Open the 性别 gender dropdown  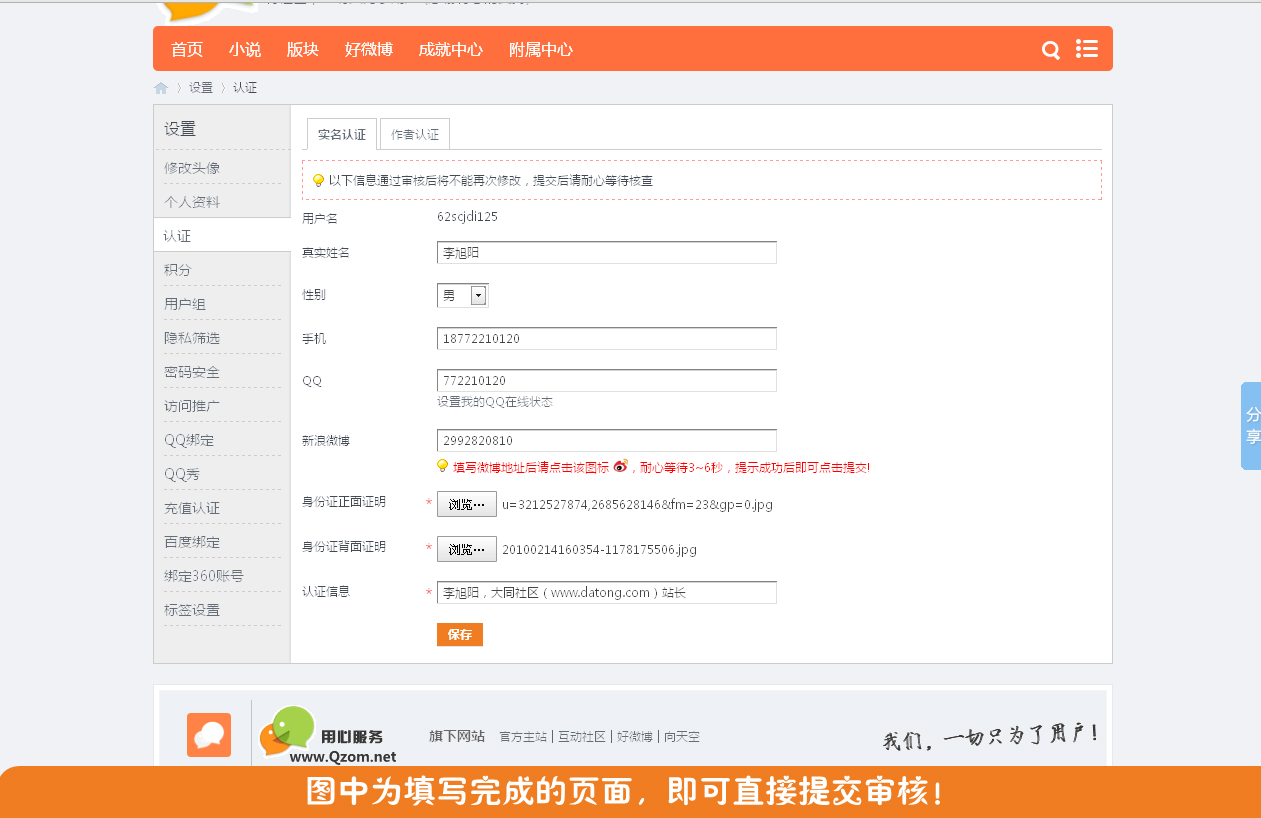(478, 295)
